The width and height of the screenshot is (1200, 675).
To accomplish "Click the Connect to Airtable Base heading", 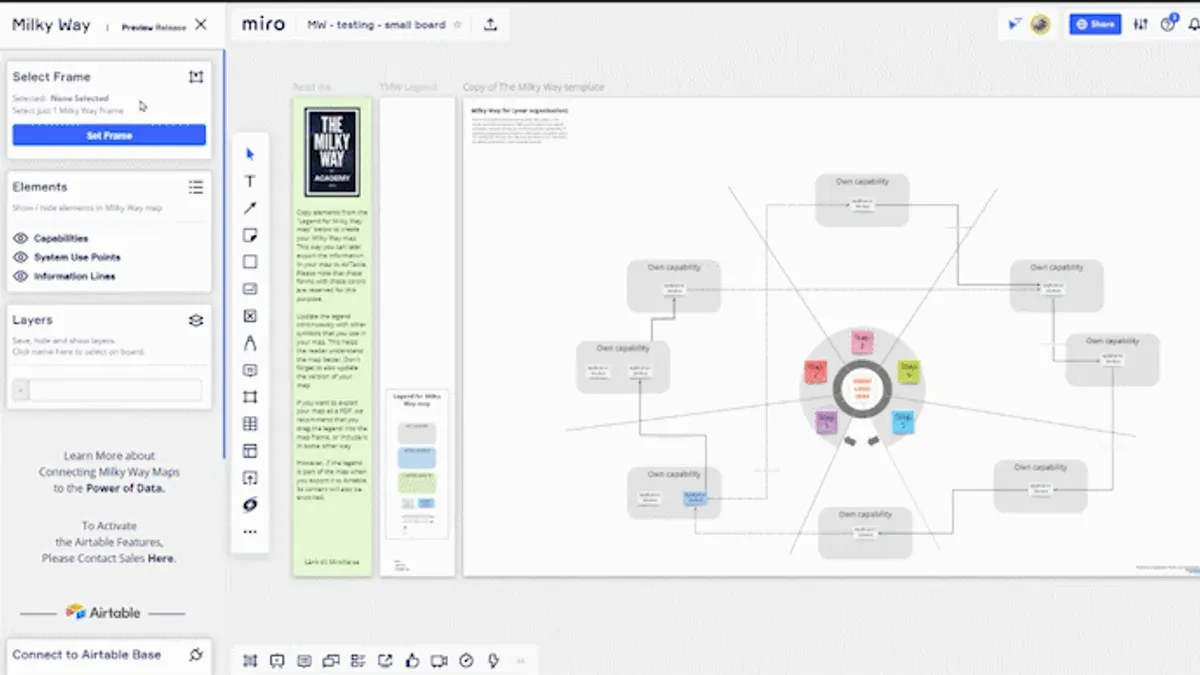I will pyautogui.click(x=86, y=655).
